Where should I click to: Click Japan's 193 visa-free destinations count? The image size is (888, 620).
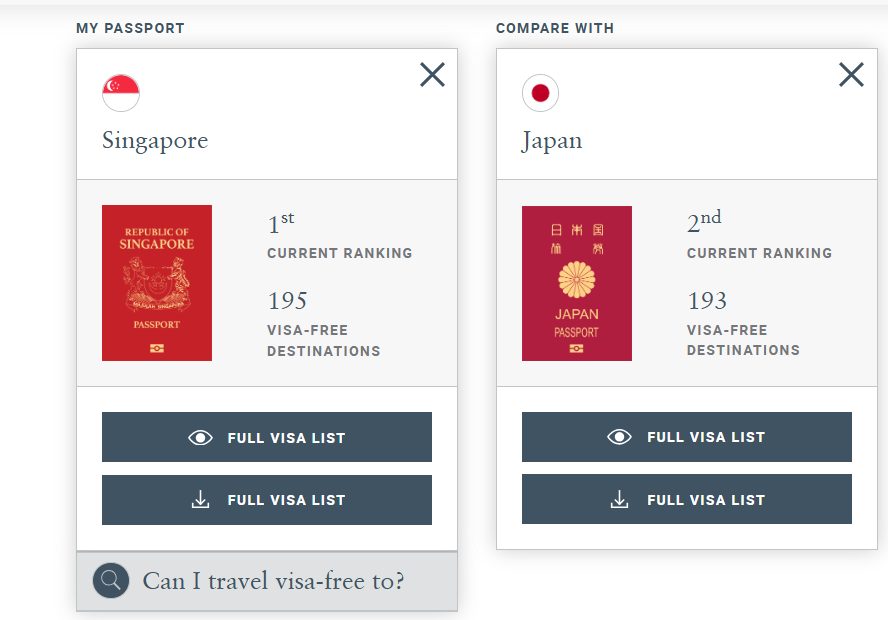pyautogui.click(x=707, y=301)
